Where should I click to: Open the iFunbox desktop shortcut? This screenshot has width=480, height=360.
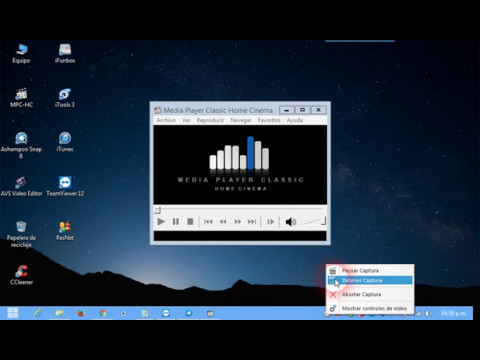[65, 53]
